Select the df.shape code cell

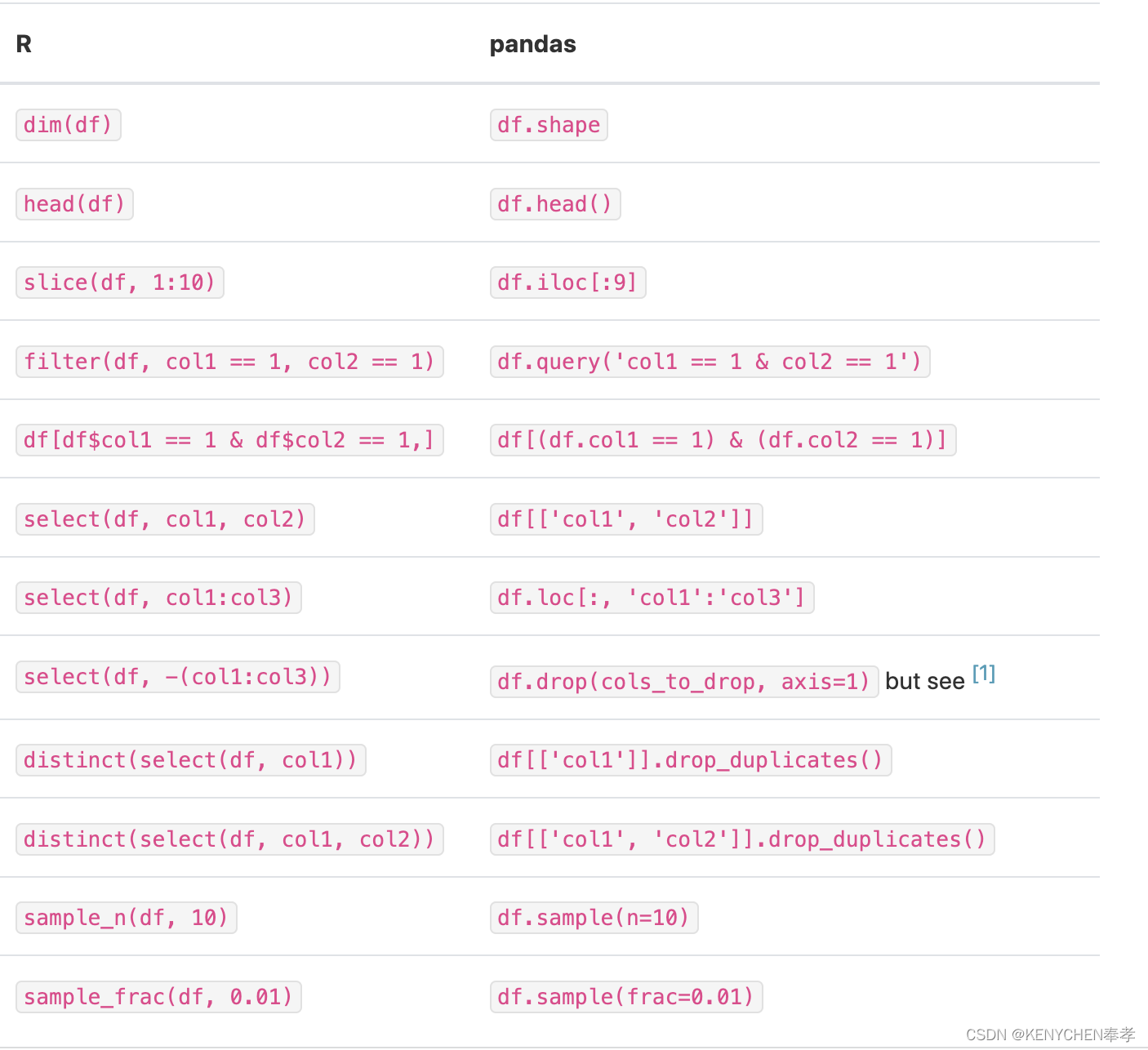tap(549, 125)
